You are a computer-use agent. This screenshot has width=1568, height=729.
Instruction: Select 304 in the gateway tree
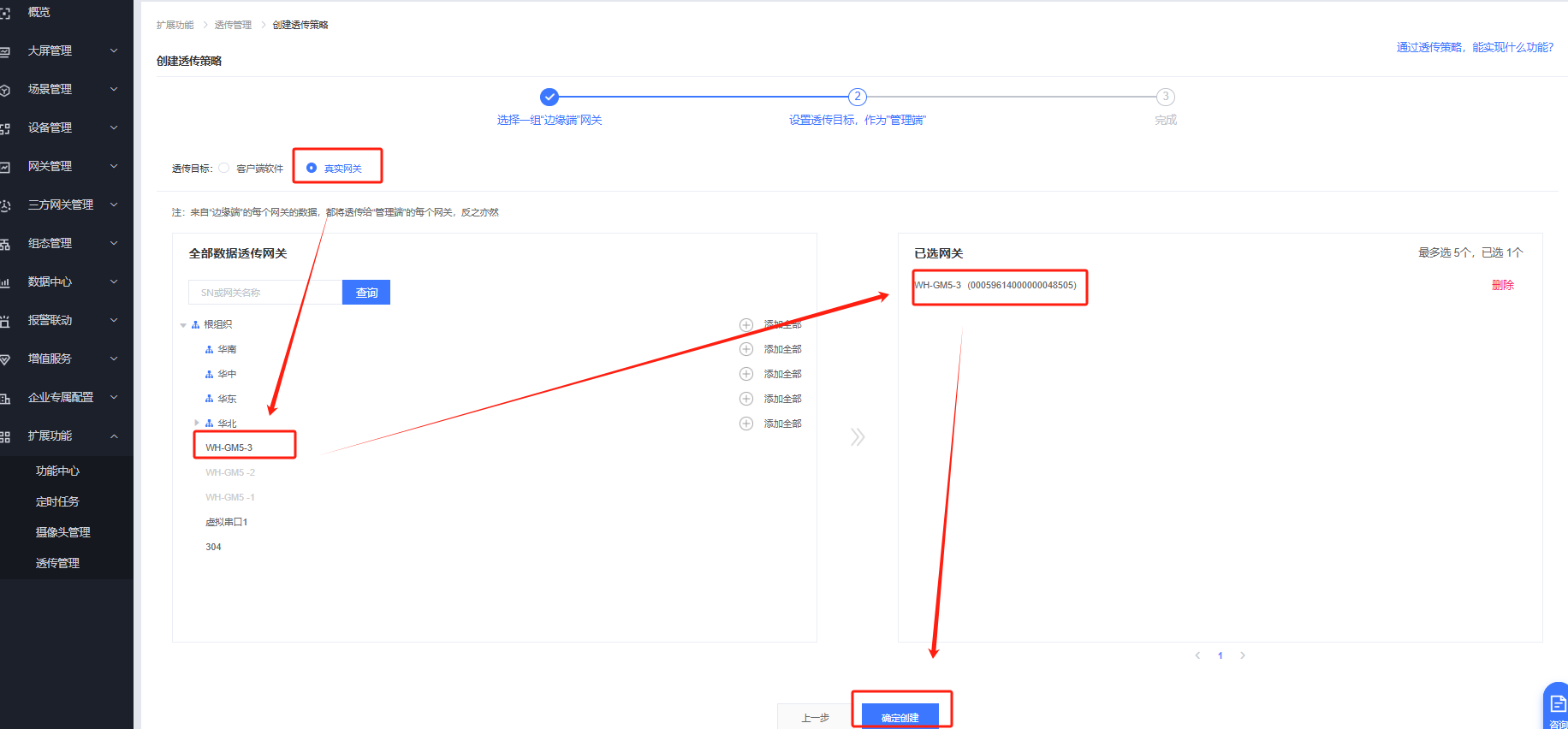click(213, 547)
